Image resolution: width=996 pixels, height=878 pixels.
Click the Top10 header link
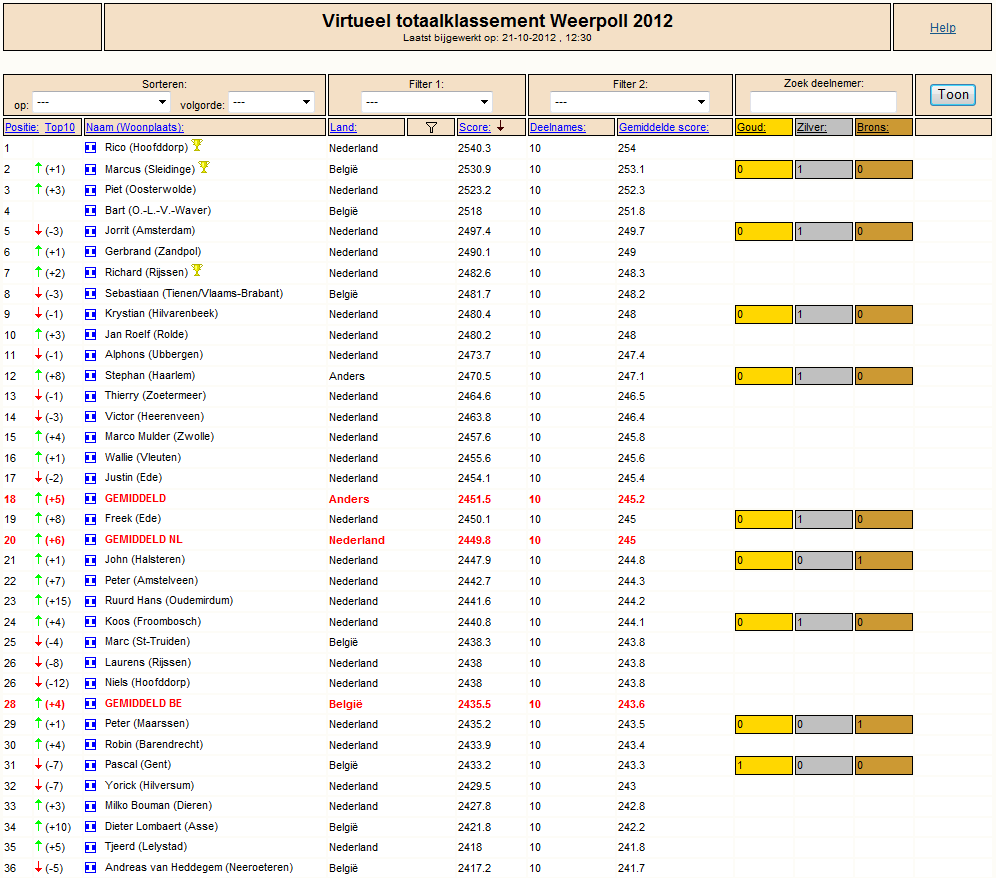point(60,127)
